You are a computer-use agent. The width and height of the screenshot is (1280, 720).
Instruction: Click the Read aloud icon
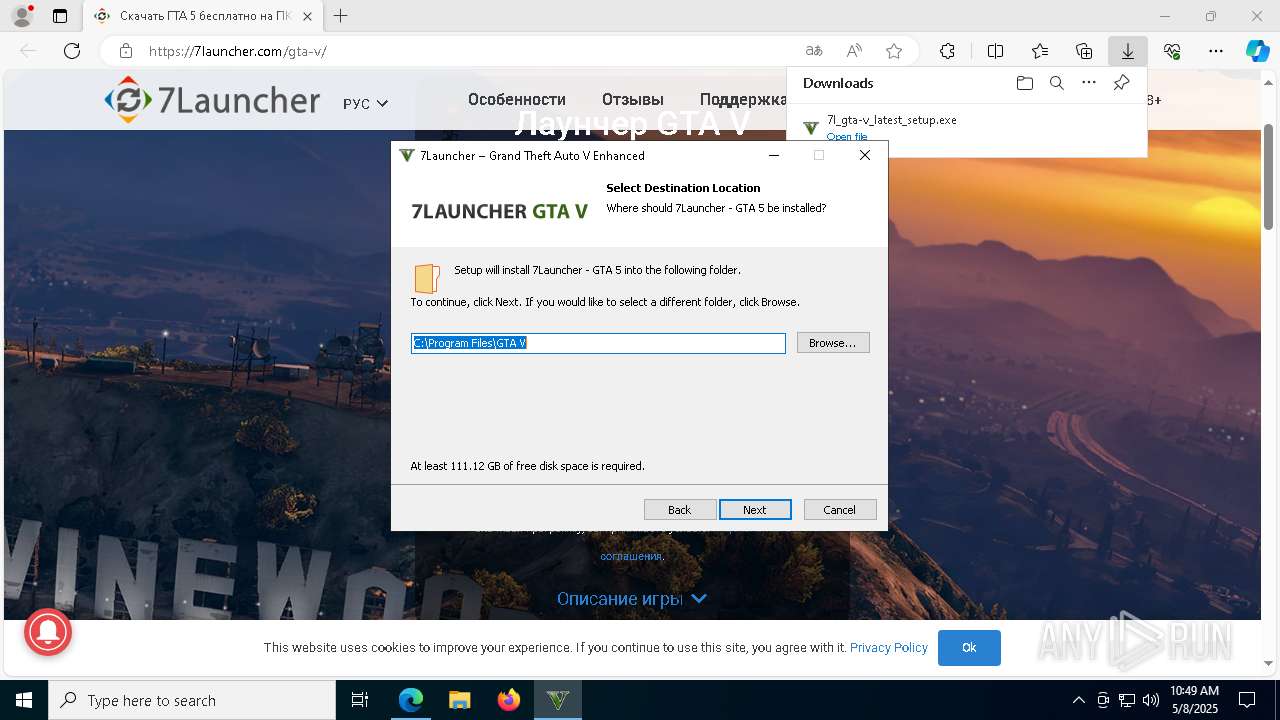(x=854, y=51)
